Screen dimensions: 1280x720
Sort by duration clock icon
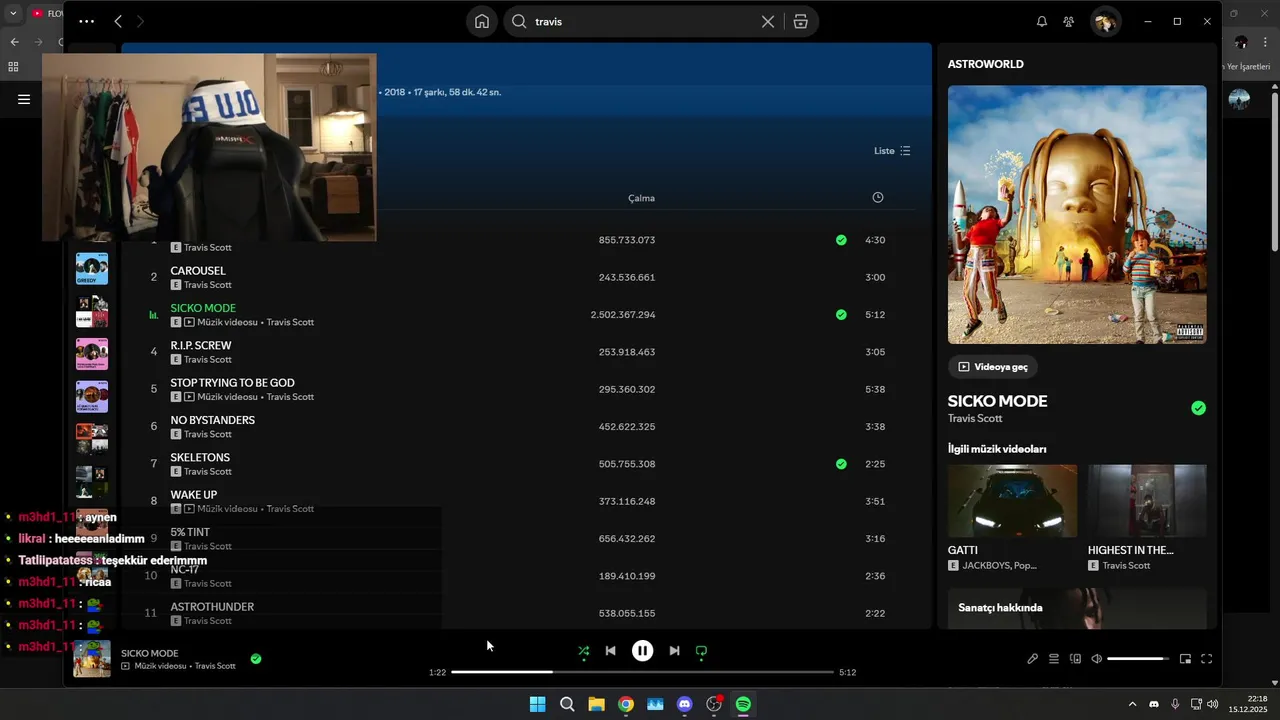pos(878,198)
